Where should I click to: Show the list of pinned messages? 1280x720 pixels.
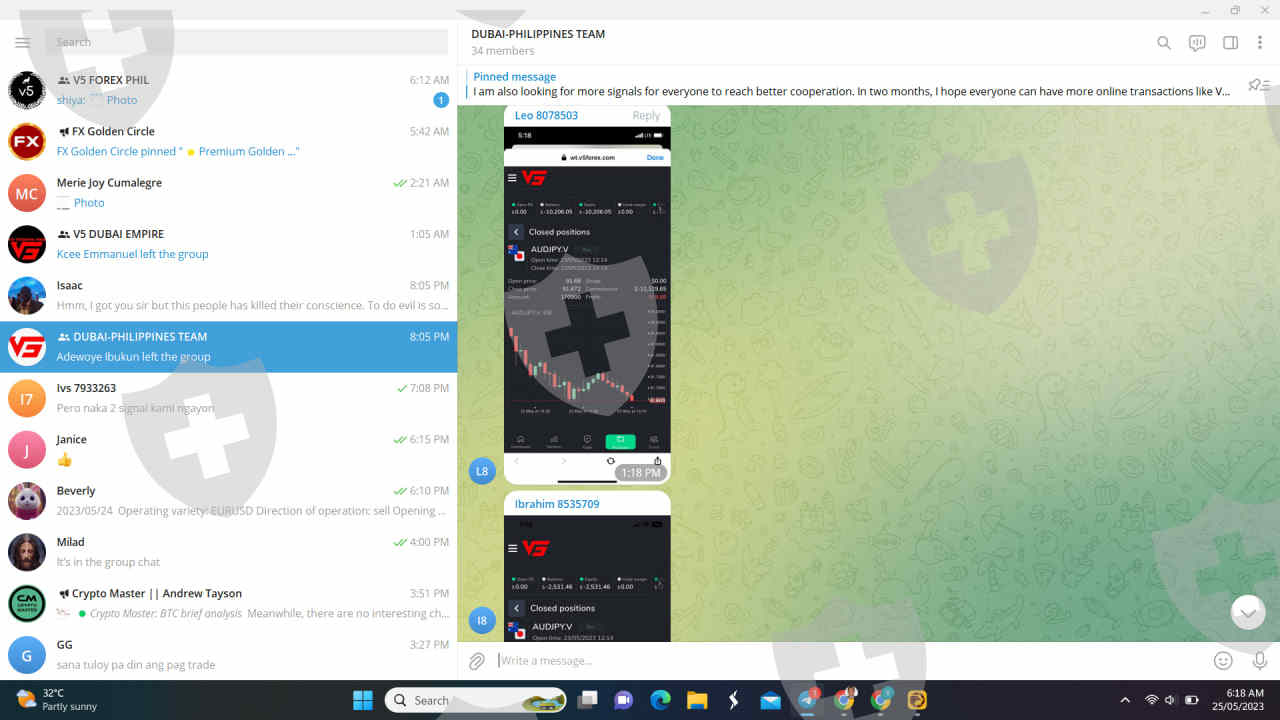tap(1259, 85)
